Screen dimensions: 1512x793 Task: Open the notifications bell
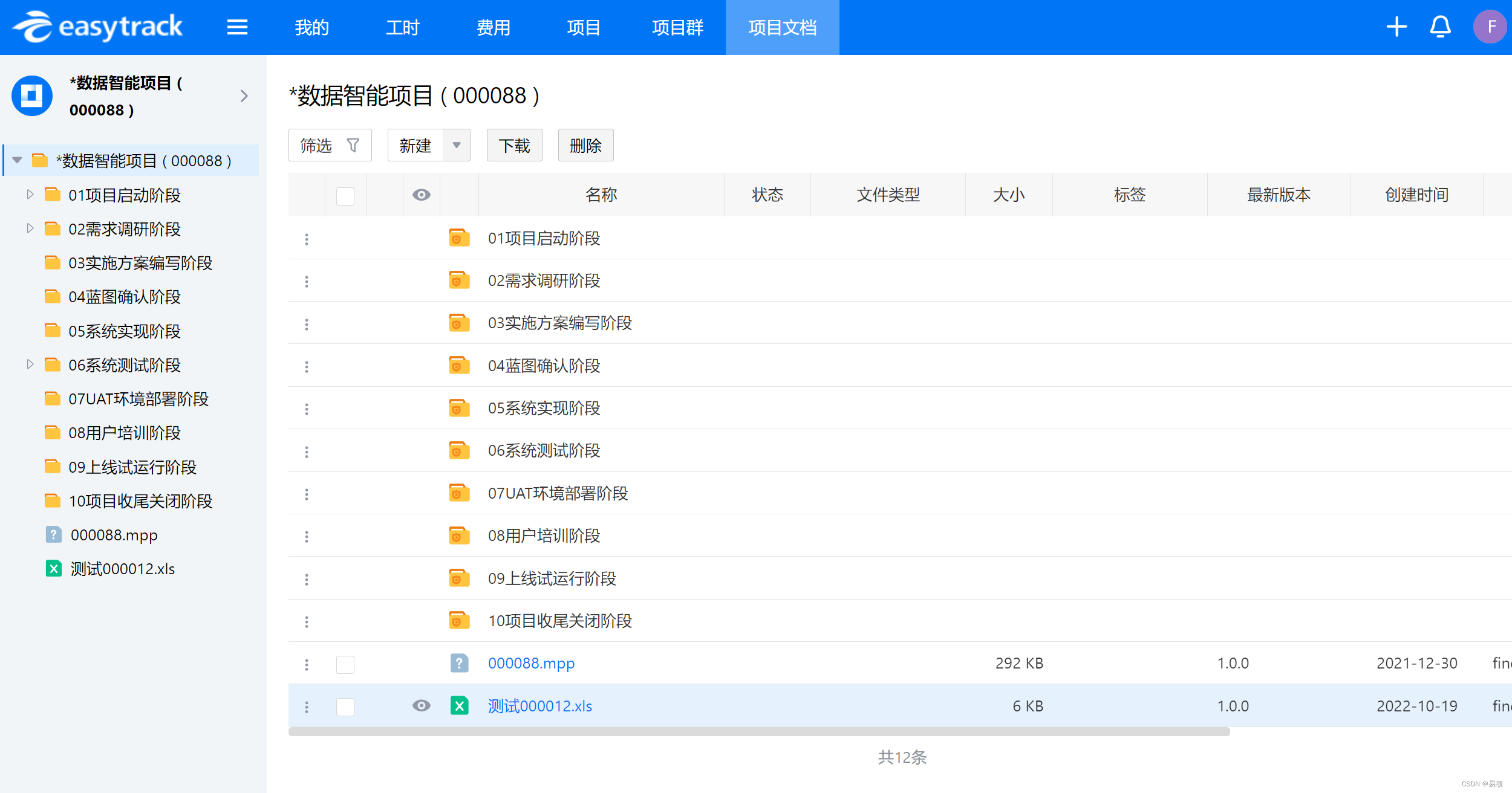pos(1440,27)
